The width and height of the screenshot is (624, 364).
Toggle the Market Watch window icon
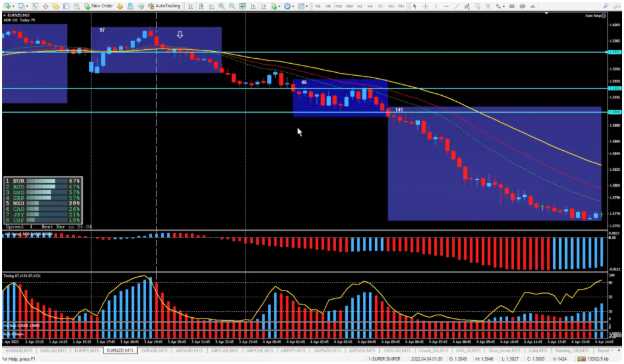[x=35, y=6]
